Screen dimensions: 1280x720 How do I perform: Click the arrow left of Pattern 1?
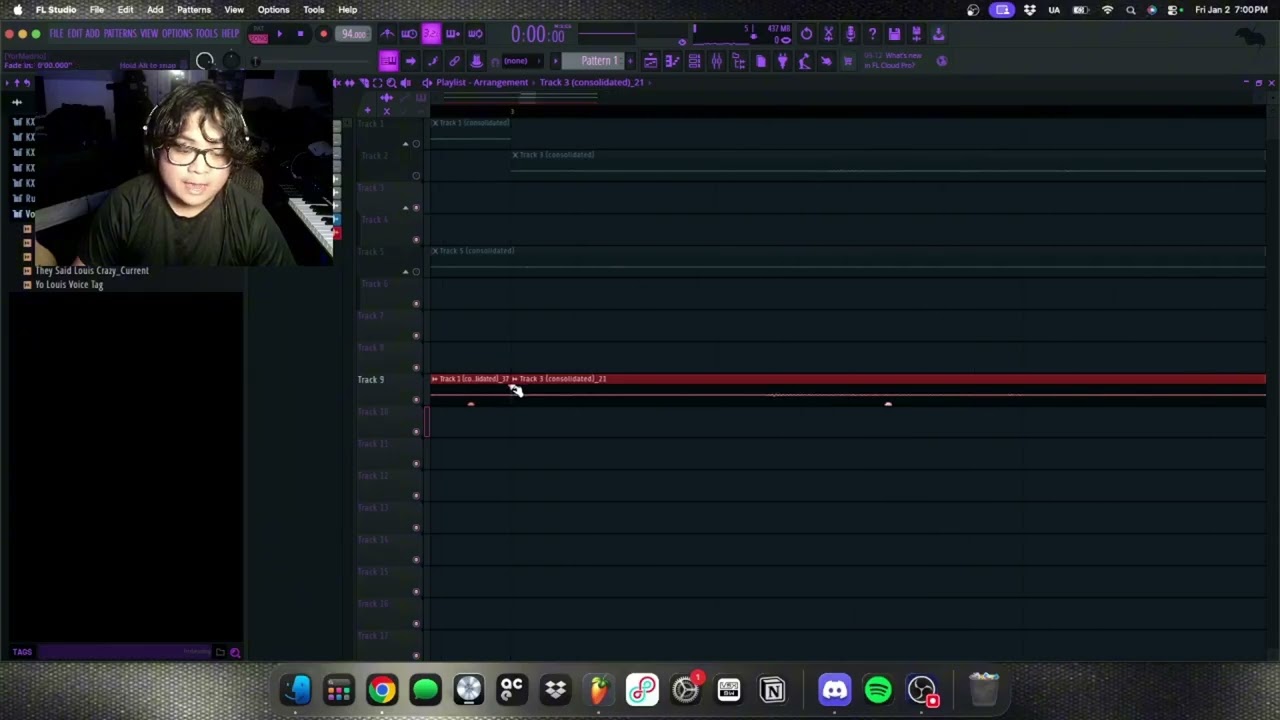555,61
